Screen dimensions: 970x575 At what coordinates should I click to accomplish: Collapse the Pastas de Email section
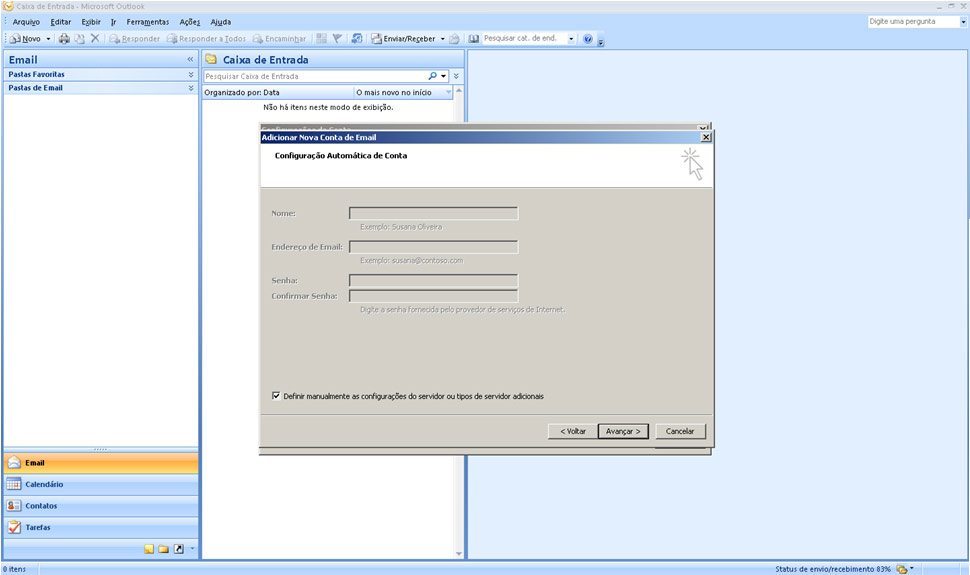pos(191,88)
